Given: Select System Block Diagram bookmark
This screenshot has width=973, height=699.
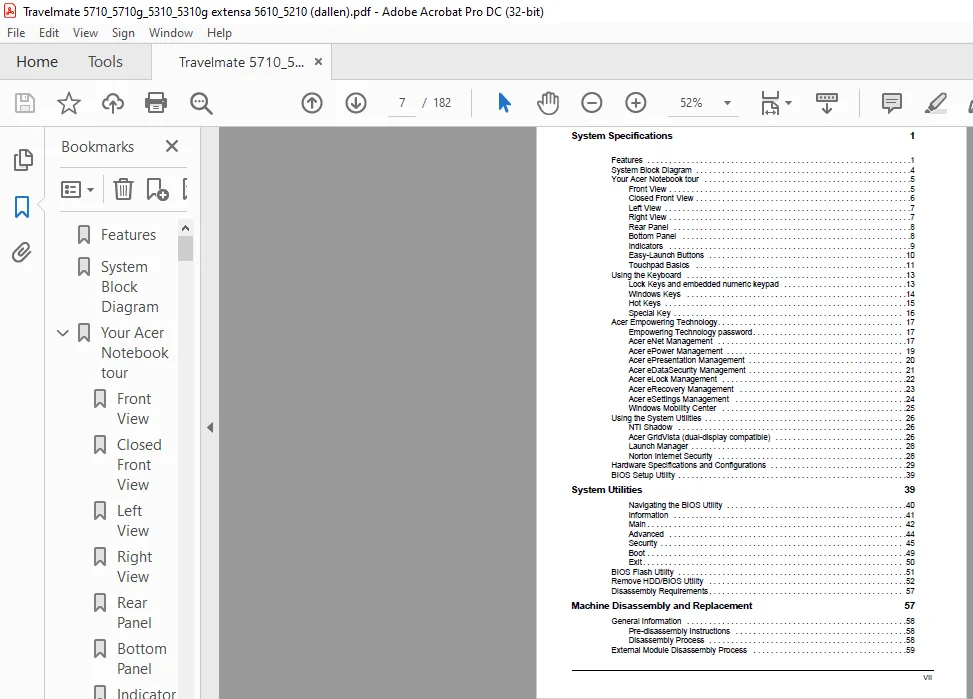Looking at the screenshot, I should (130, 287).
